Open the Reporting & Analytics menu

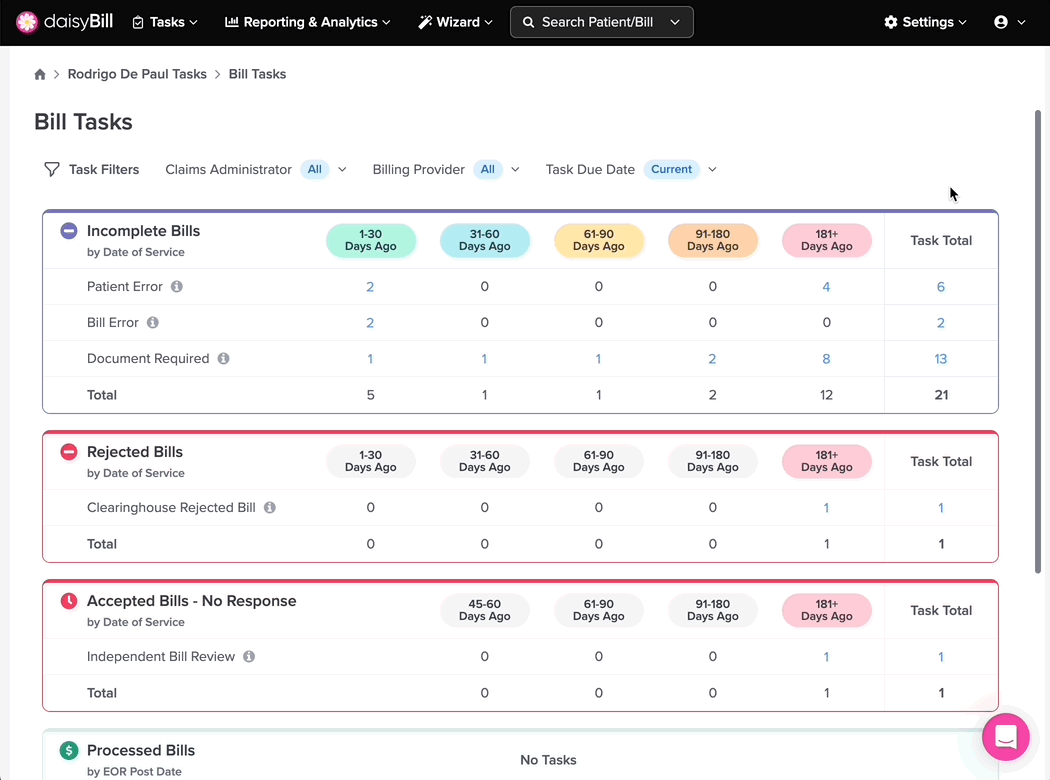pos(307,22)
